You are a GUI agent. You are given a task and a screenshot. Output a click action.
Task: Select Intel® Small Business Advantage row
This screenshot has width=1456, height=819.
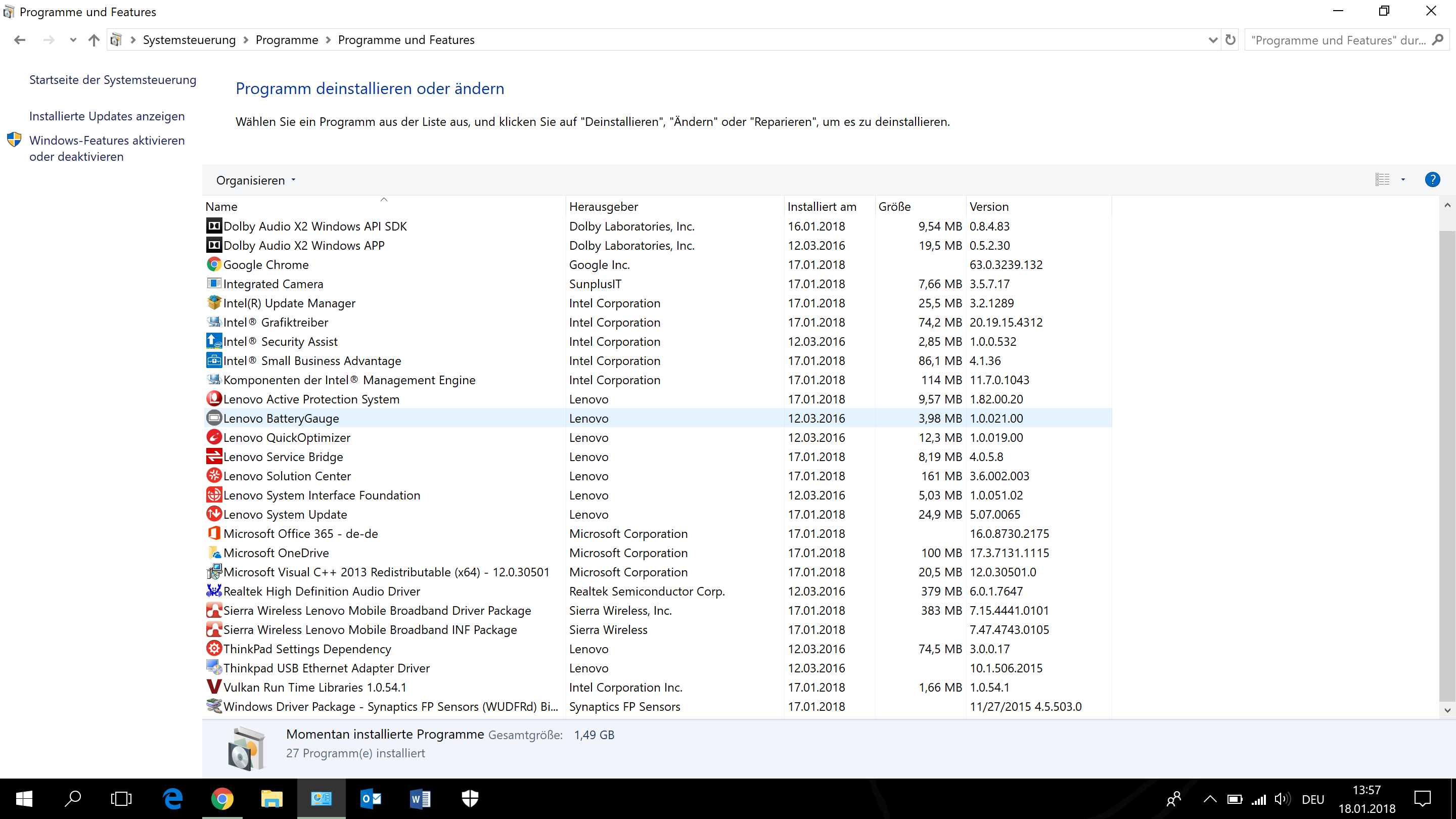point(657,360)
